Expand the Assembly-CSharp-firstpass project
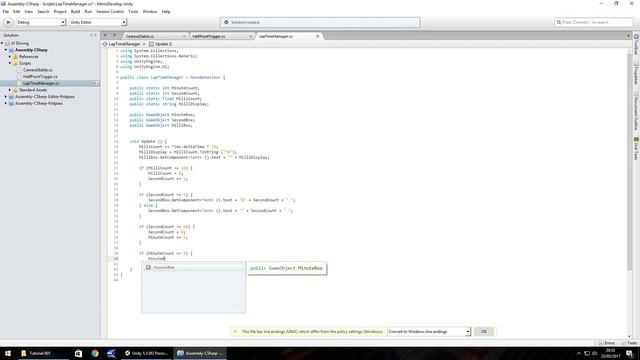 click(6, 103)
